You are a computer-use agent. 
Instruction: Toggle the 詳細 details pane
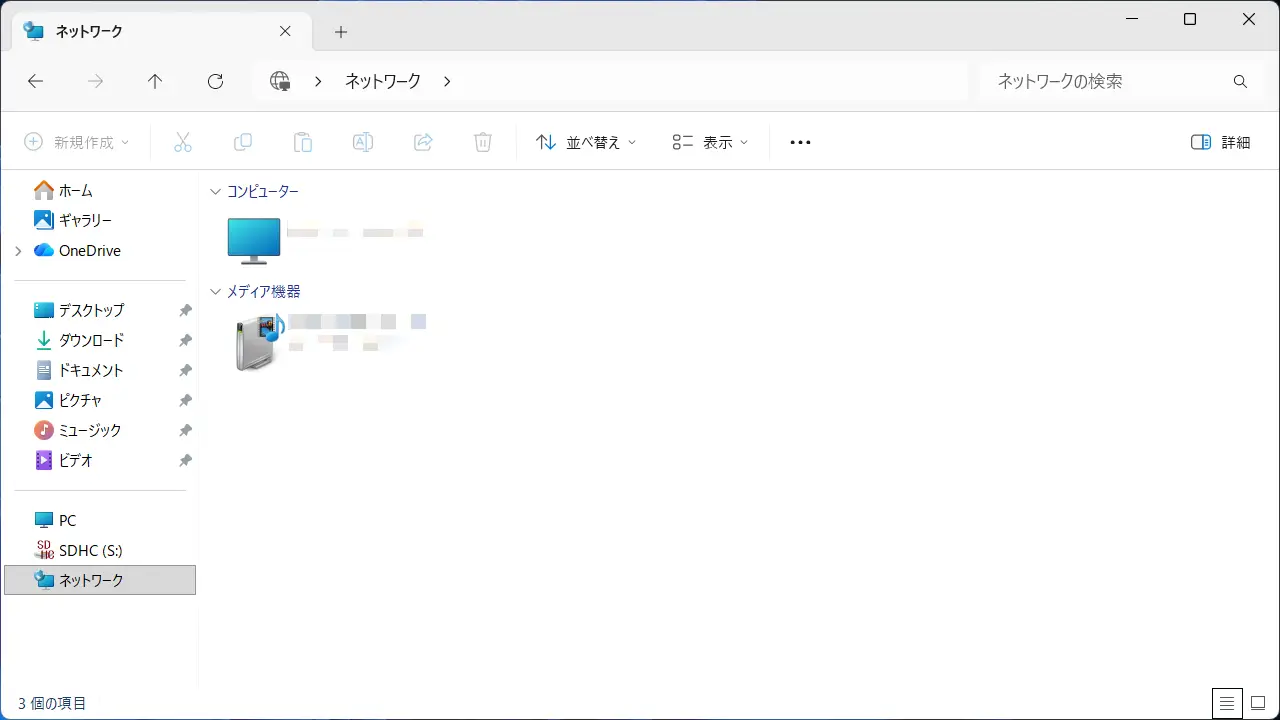pyautogui.click(x=1221, y=142)
